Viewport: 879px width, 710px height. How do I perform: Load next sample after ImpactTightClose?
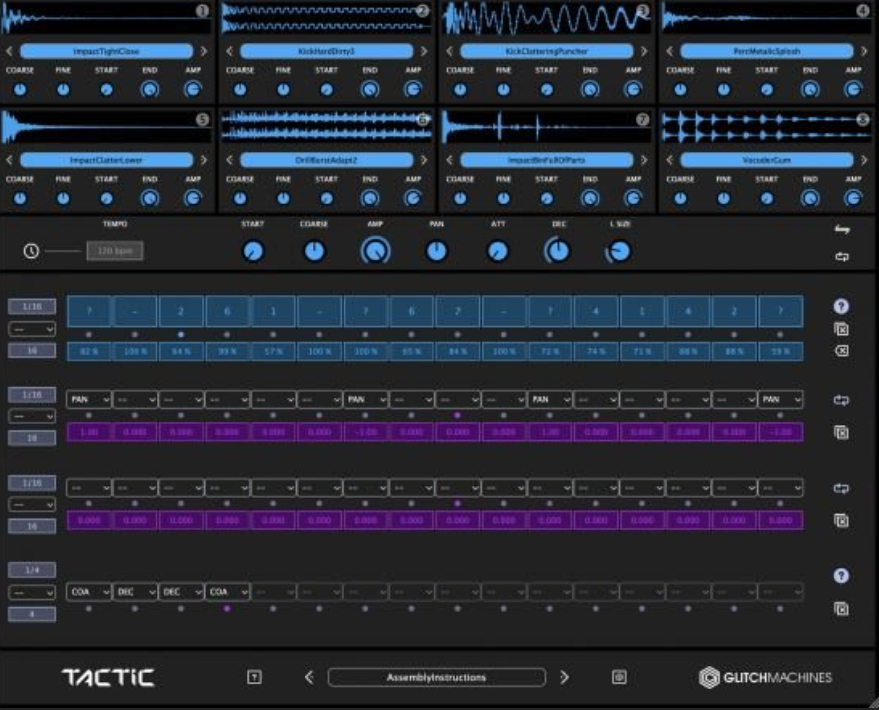203,51
